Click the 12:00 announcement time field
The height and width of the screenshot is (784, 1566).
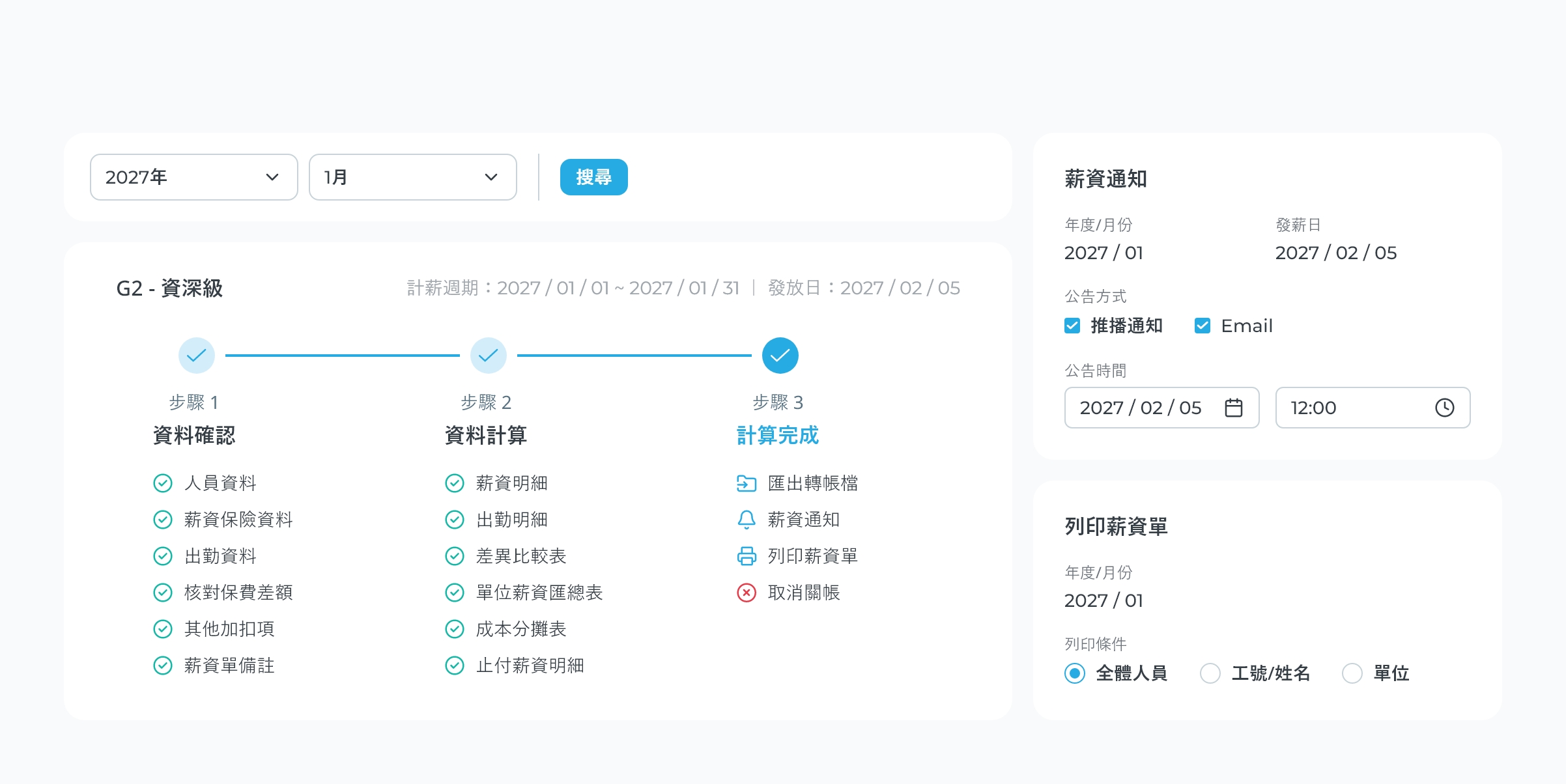[x=1373, y=408]
